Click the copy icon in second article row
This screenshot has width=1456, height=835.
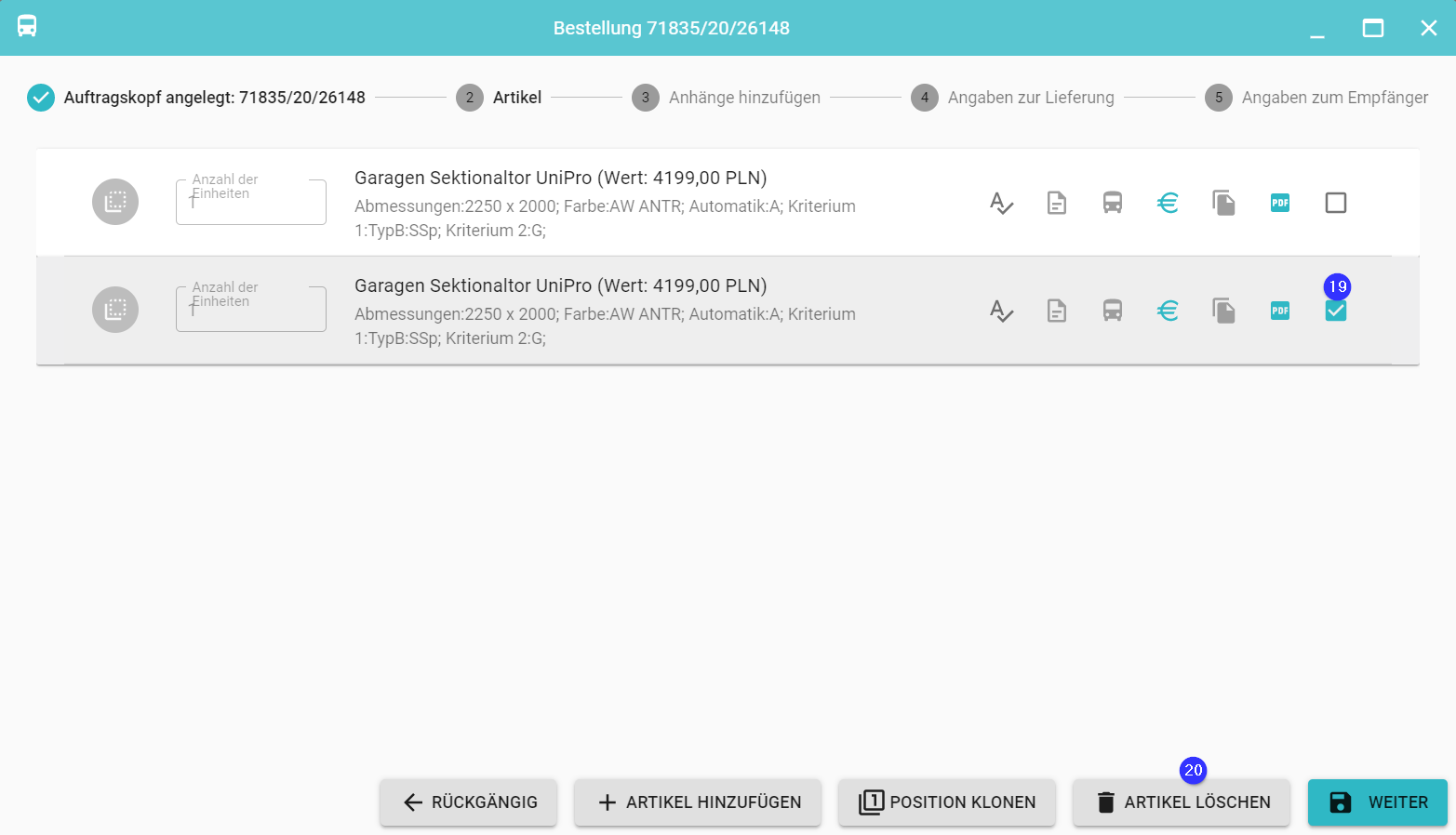(1223, 311)
